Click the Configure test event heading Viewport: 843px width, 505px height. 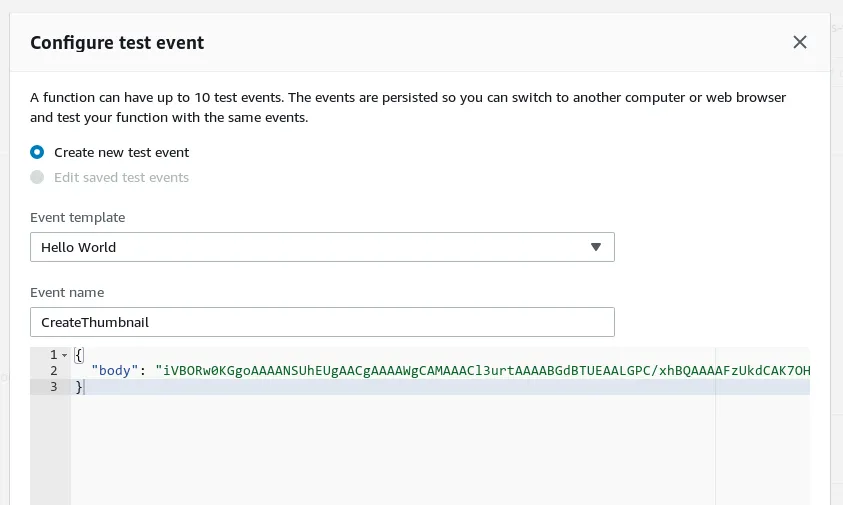(x=117, y=42)
